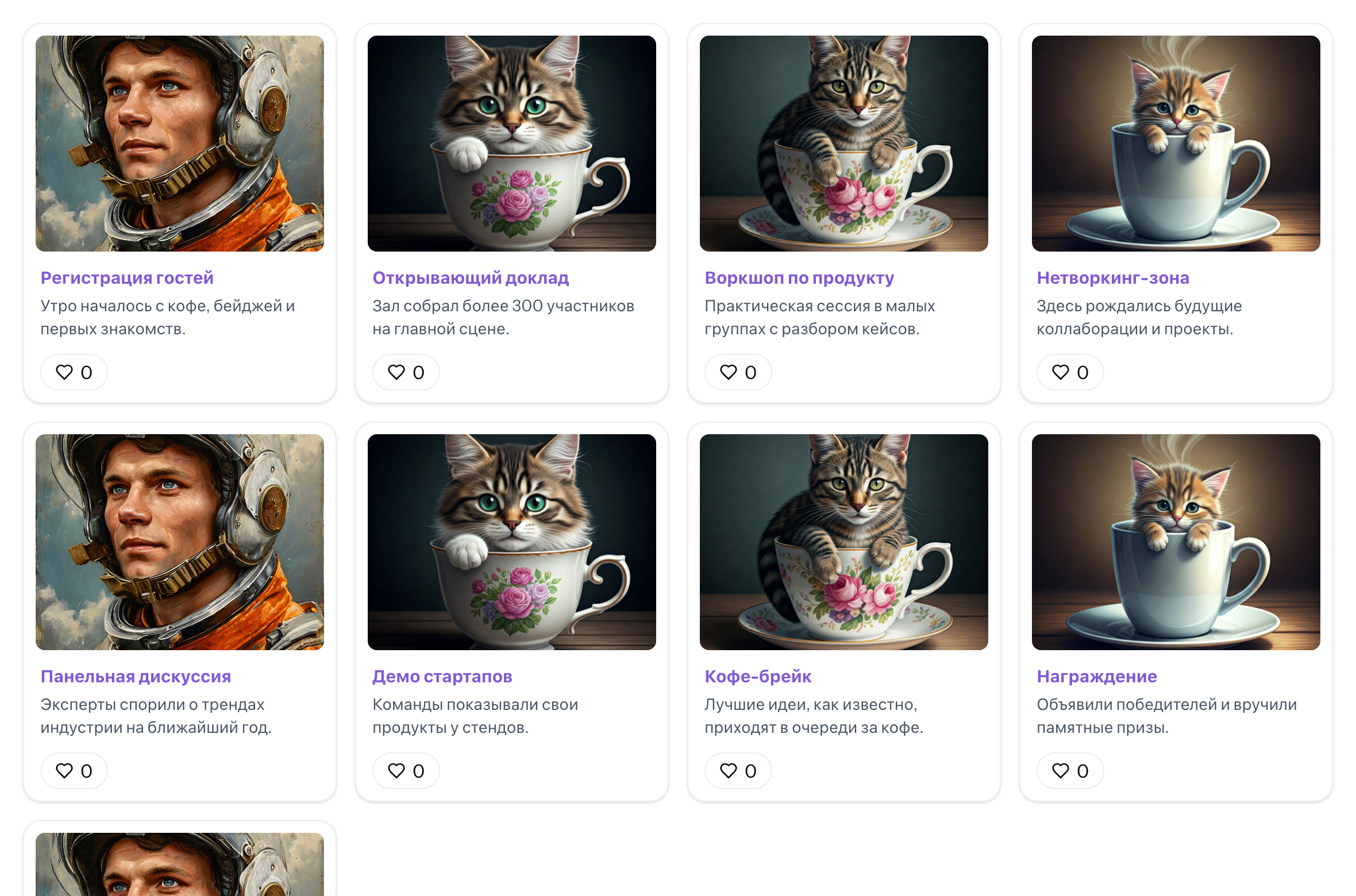The height and width of the screenshot is (896, 1356).
Task: Open the Регистрация гостей title link
Action: (127, 278)
